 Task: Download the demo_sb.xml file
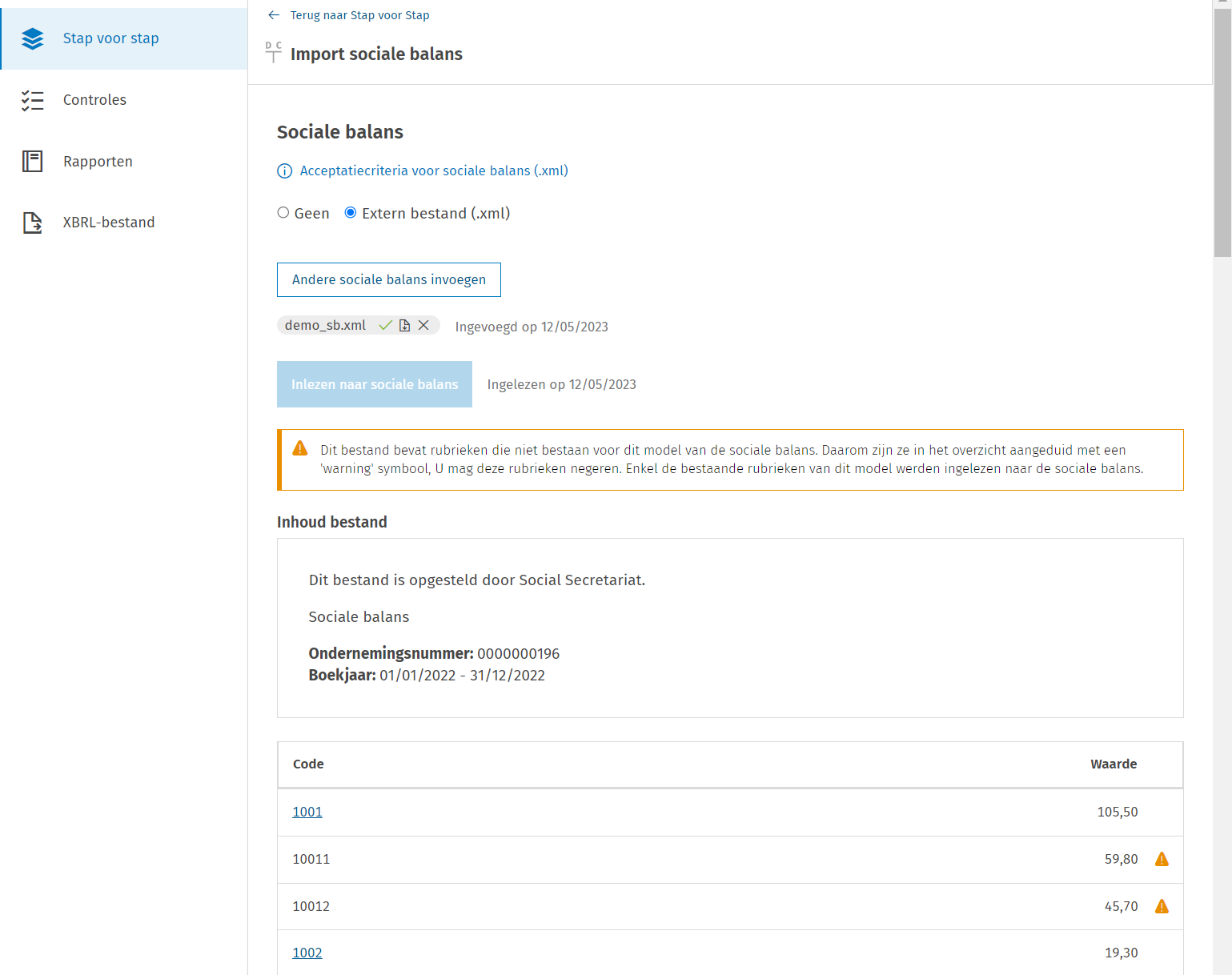click(x=404, y=325)
